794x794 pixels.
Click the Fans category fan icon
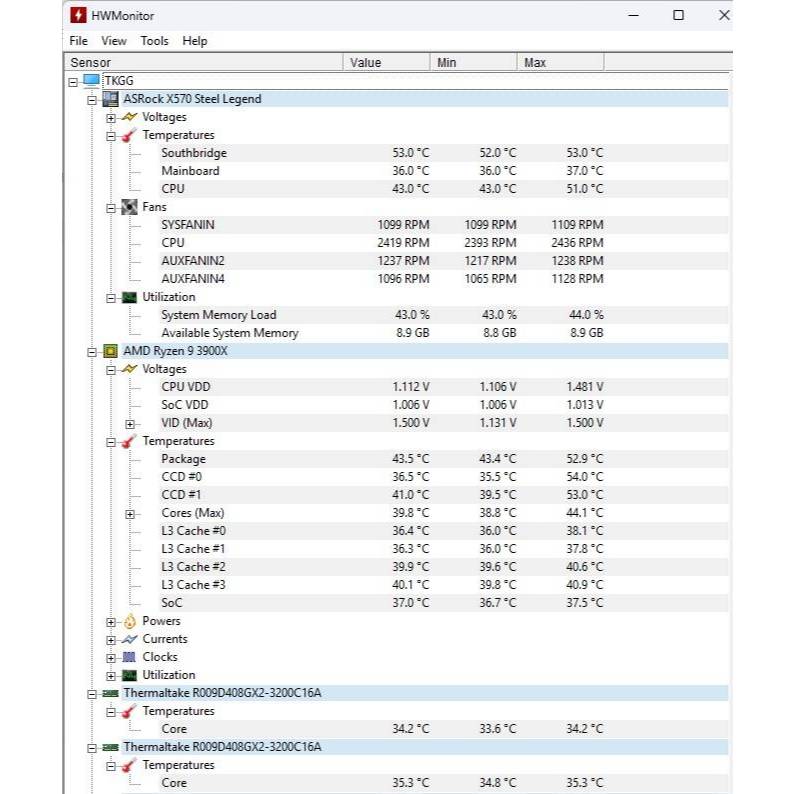(x=129, y=207)
